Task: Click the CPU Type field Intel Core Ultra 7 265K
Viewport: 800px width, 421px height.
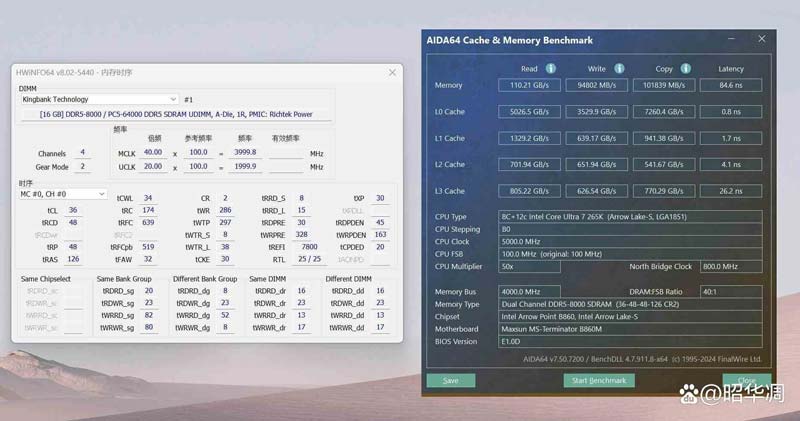Action: pos(630,216)
